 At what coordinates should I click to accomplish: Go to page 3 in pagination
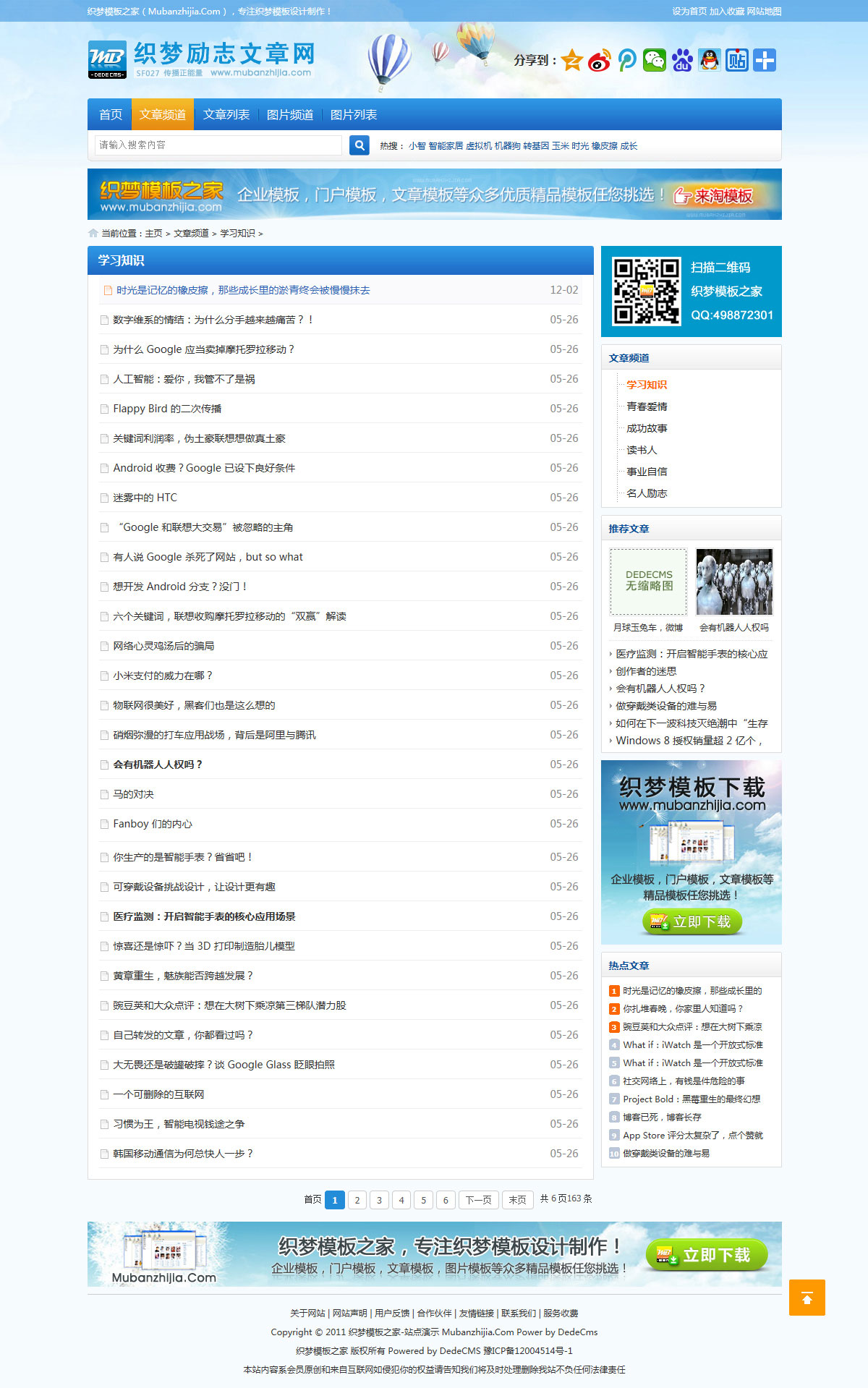click(379, 1200)
